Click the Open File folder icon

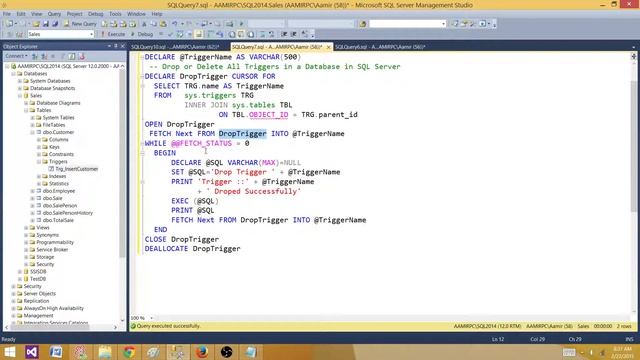[x=36, y=24]
